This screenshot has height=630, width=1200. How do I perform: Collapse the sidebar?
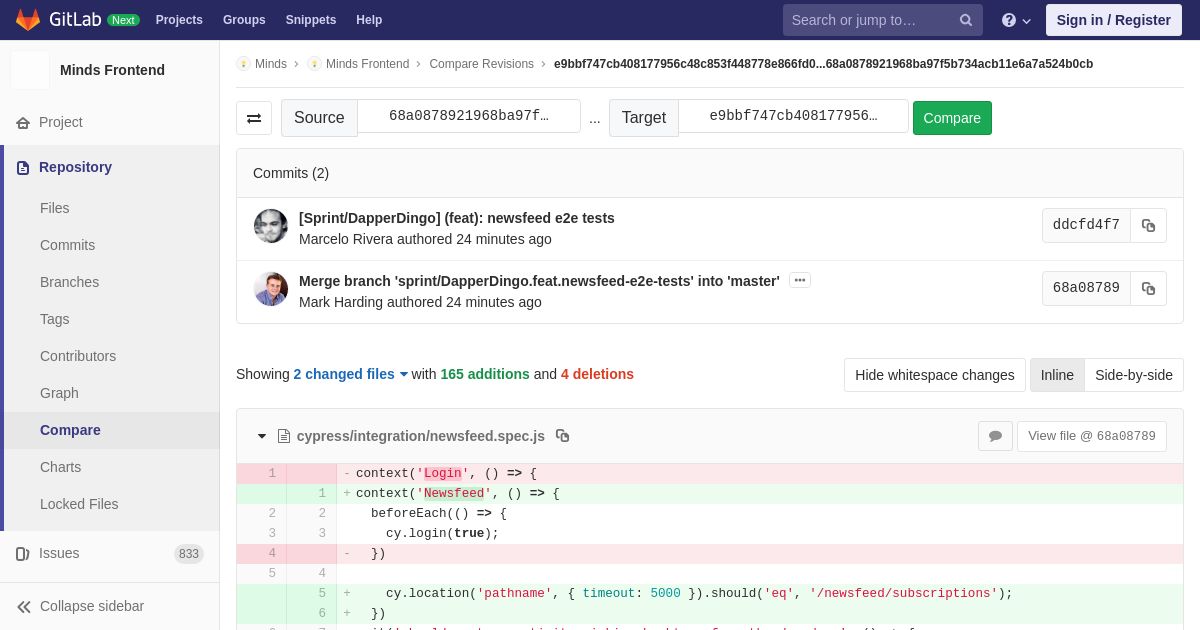pyautogui.click(x=80, y=606)
